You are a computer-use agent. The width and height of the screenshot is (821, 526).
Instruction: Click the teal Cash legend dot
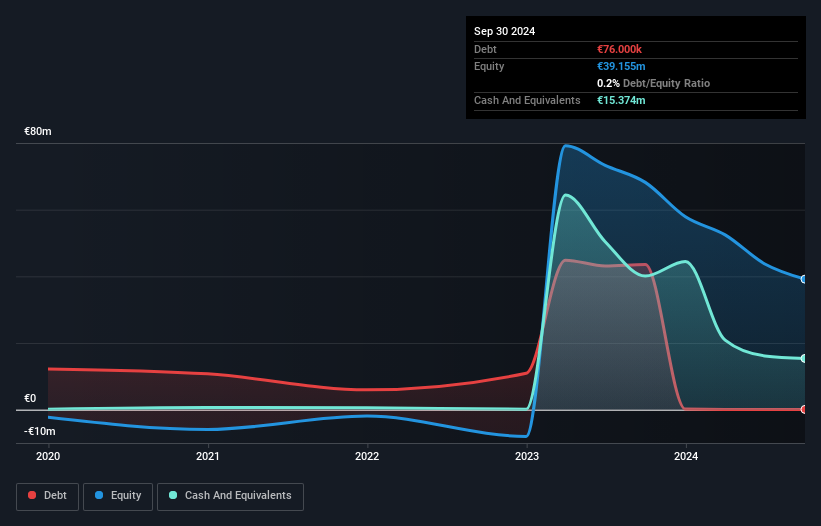173,495
